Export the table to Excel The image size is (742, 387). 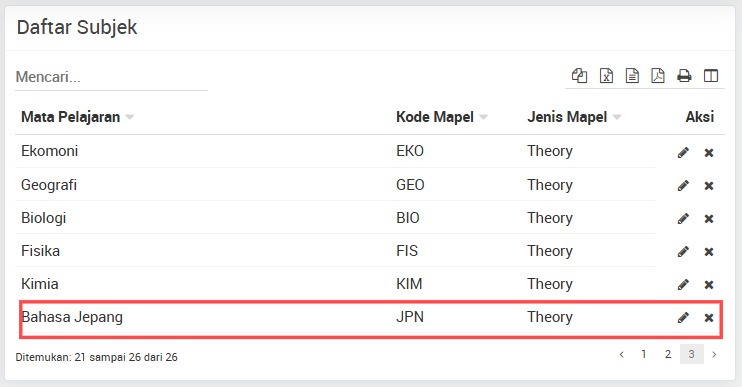(606, 76)
